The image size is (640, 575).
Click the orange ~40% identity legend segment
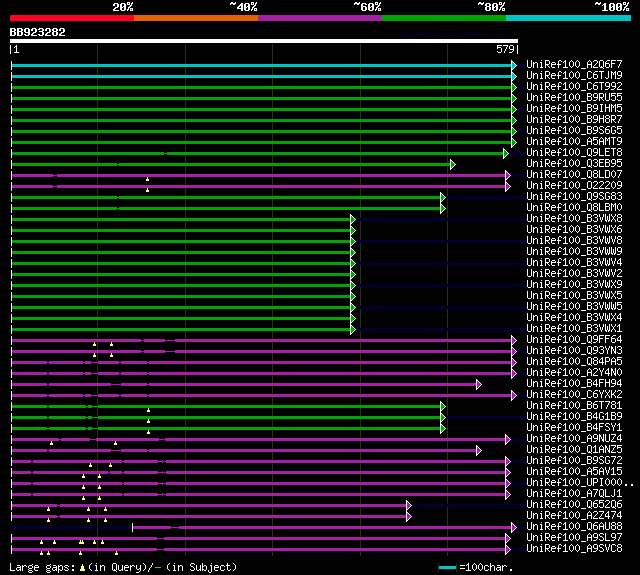coord(196,18)
